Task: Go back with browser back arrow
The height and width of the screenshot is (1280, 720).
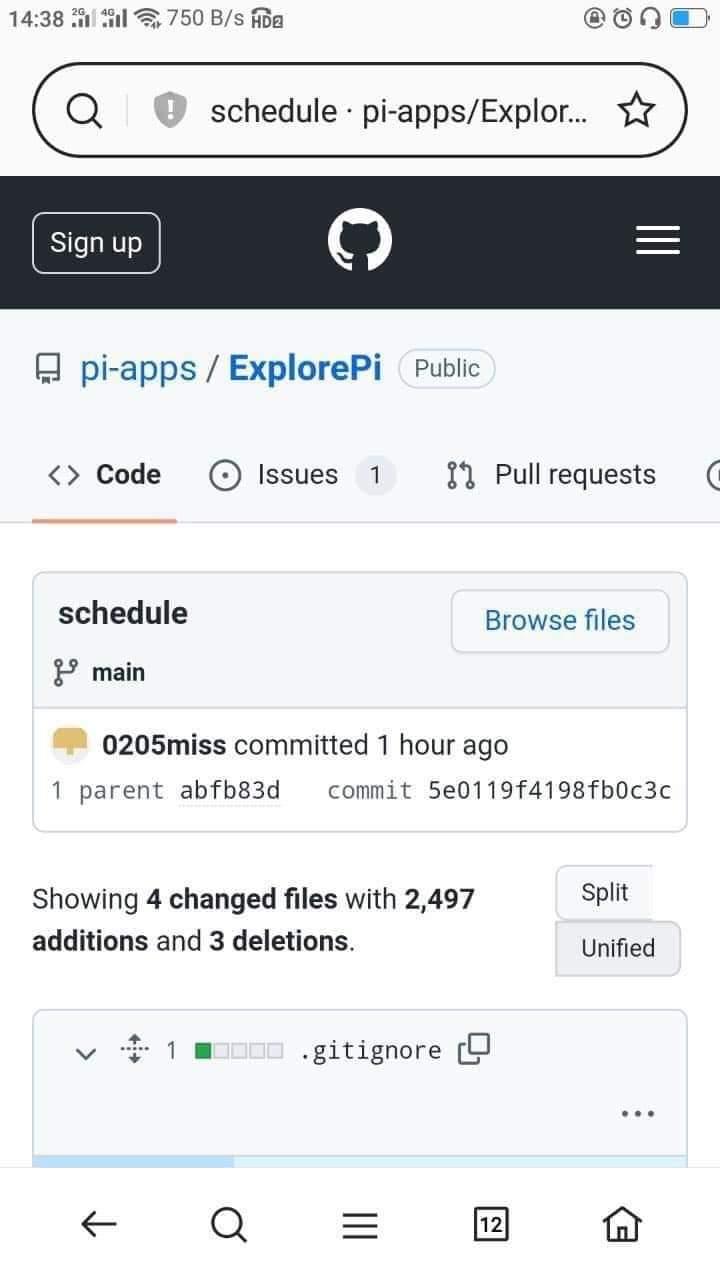Action: click(x=98, y=1223)
